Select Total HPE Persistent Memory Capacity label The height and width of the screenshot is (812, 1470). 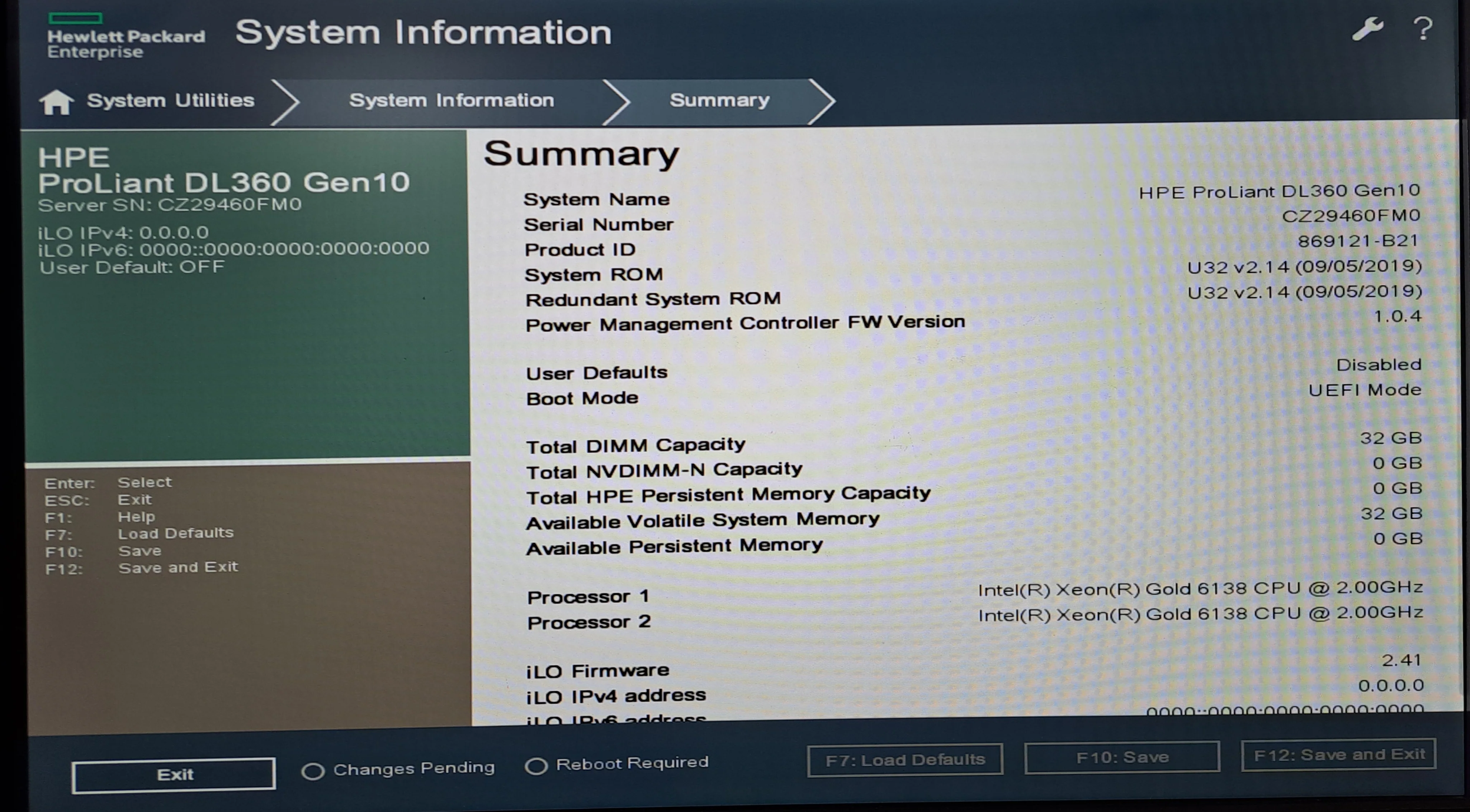728,495
